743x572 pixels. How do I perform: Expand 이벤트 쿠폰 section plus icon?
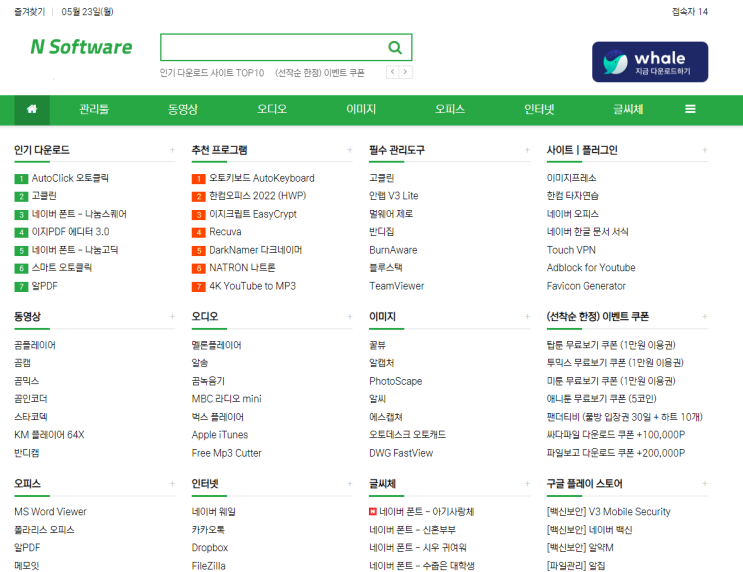705,317
